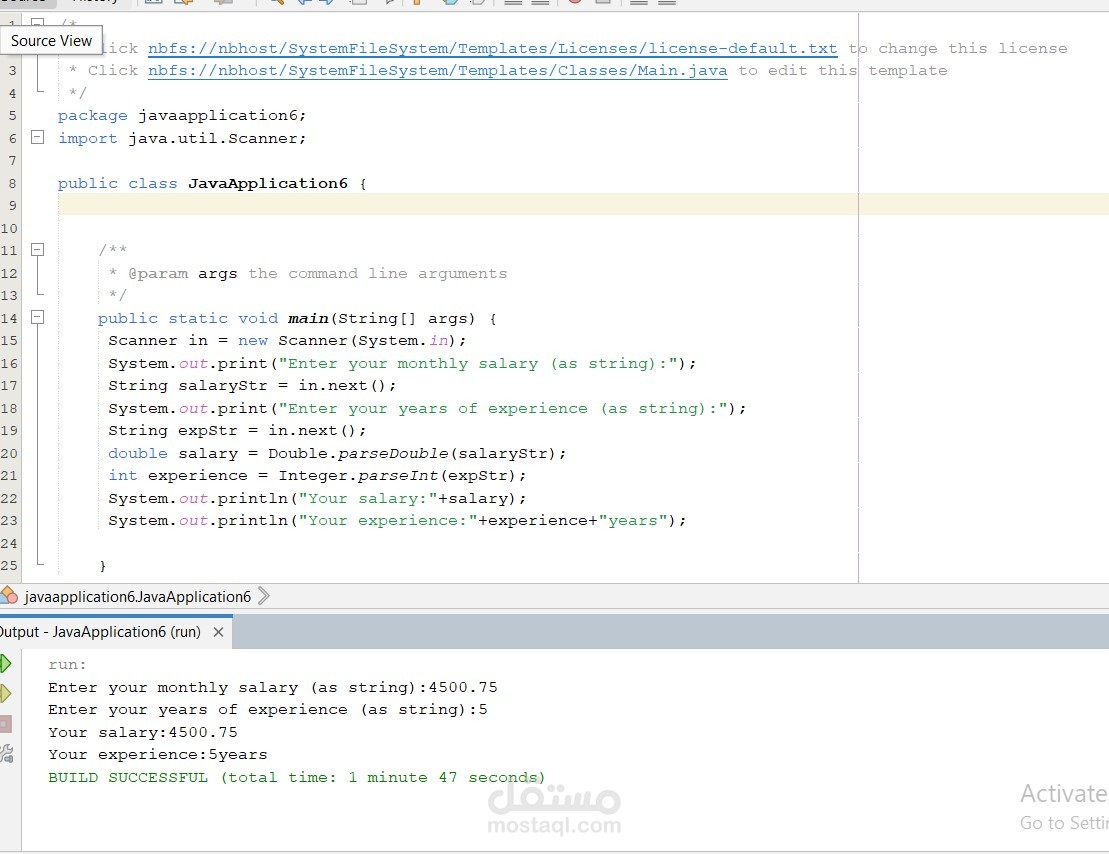Click the closing brace on line 25

[x=103, y=565]
